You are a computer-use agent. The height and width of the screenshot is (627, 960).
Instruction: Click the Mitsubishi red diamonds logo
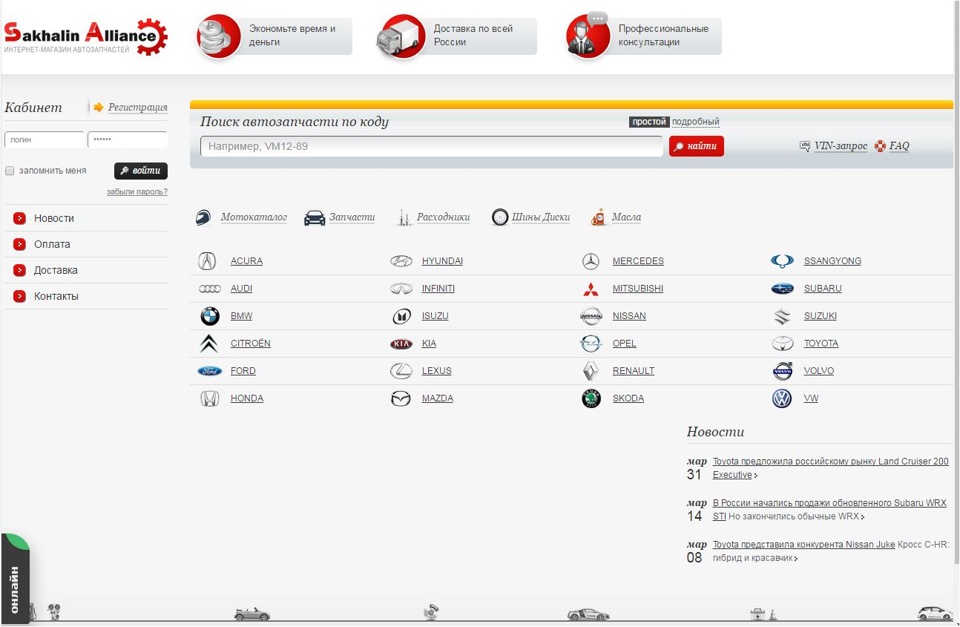click(x=591, y=289)
